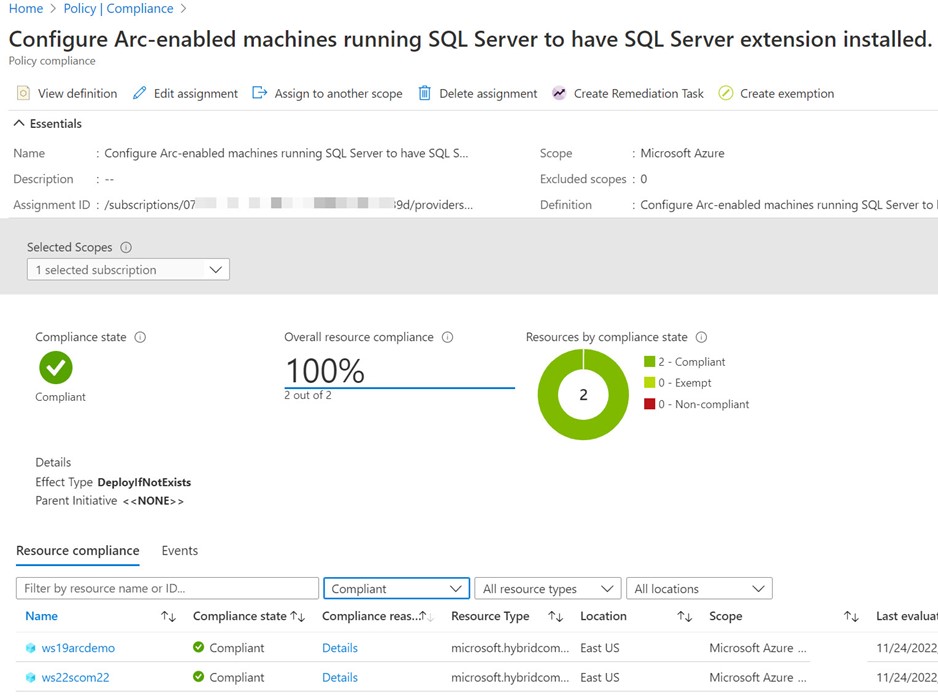This screenshot has height=697, width=938.
Task: Open the All resource types dropdown
Action: pos(547,588)
